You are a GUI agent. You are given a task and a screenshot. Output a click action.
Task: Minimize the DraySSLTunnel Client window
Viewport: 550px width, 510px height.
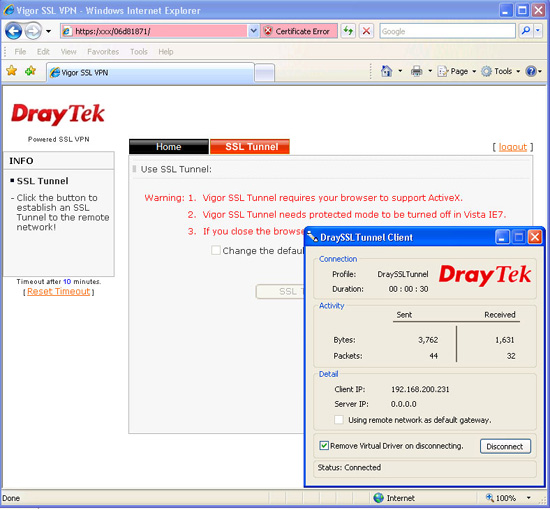point(502,237)
